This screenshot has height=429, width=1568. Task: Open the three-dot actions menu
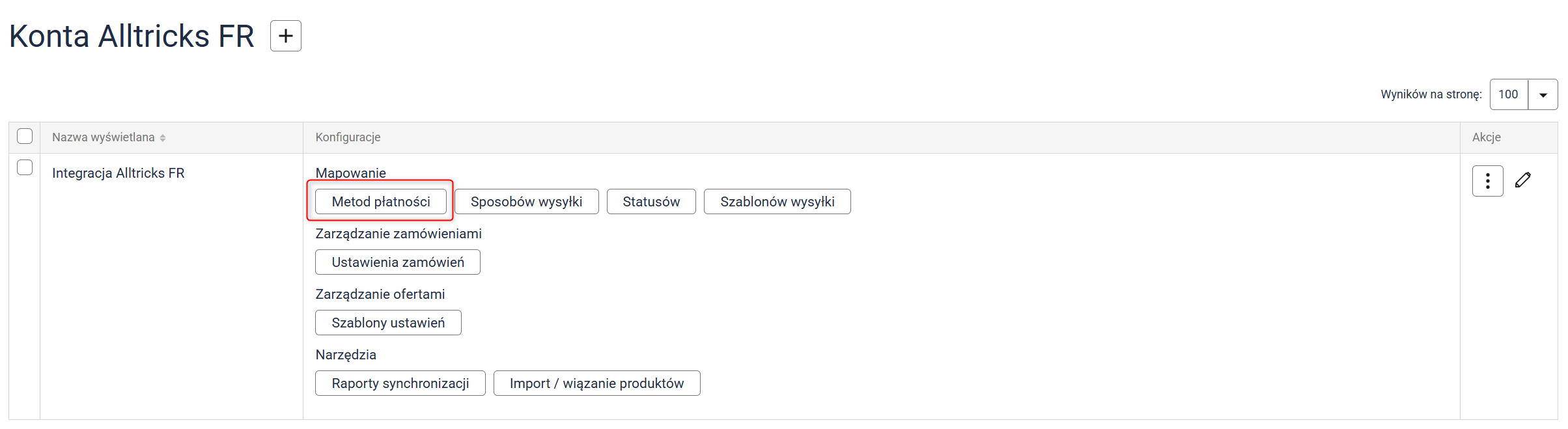(1487, 181)
